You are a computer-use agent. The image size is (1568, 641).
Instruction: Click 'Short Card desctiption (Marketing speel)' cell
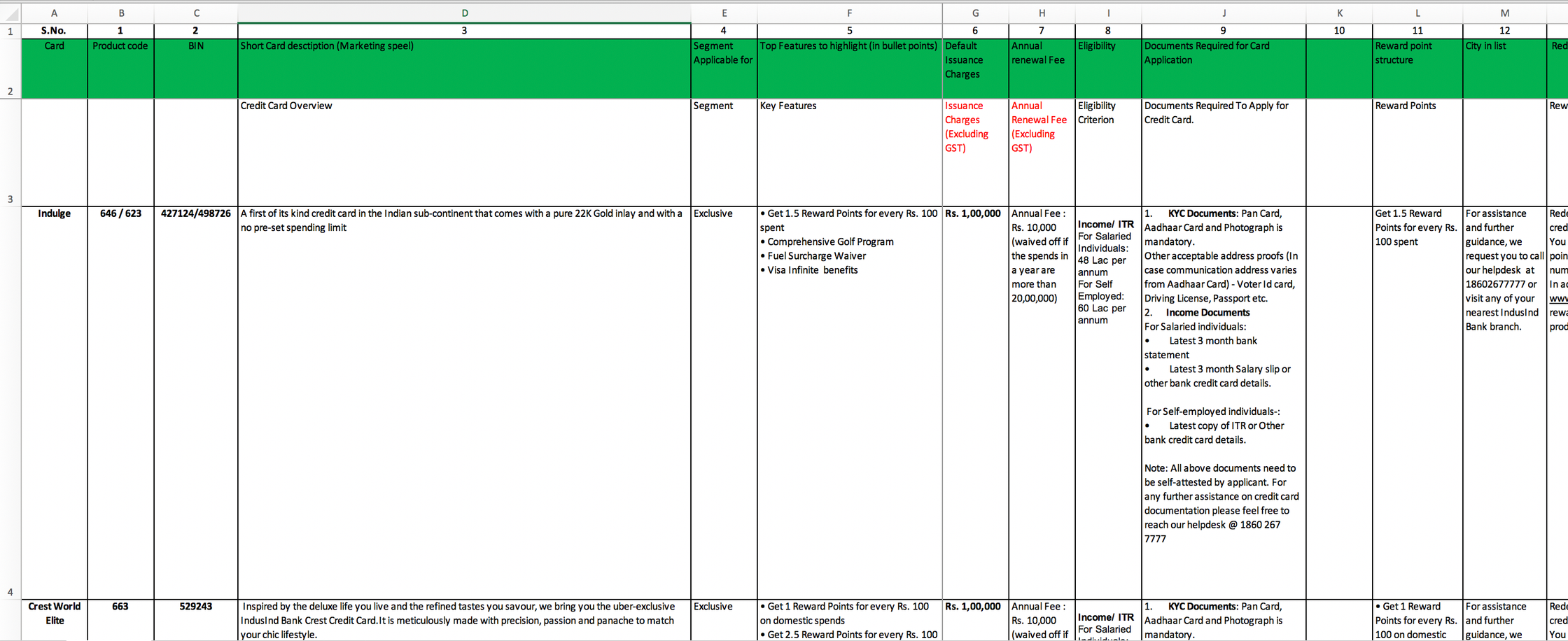point(464,69)
